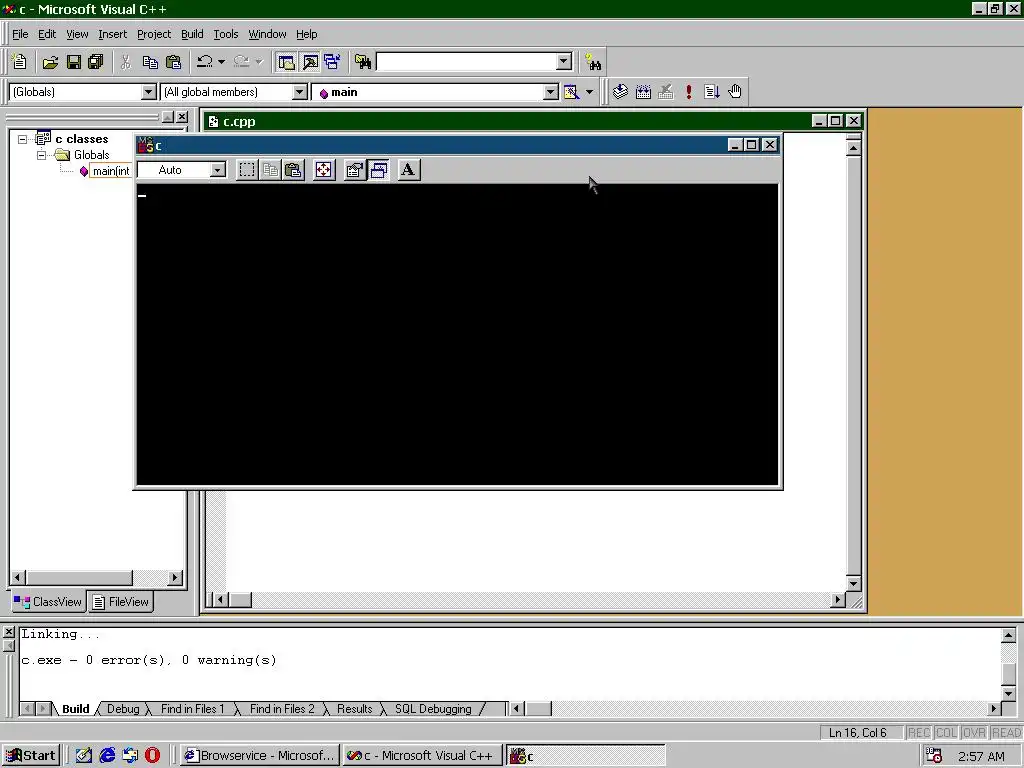Screen dimensions: 1024x768
Task: Open the WizardBar actions dropdown arrow
Action: 589,92
